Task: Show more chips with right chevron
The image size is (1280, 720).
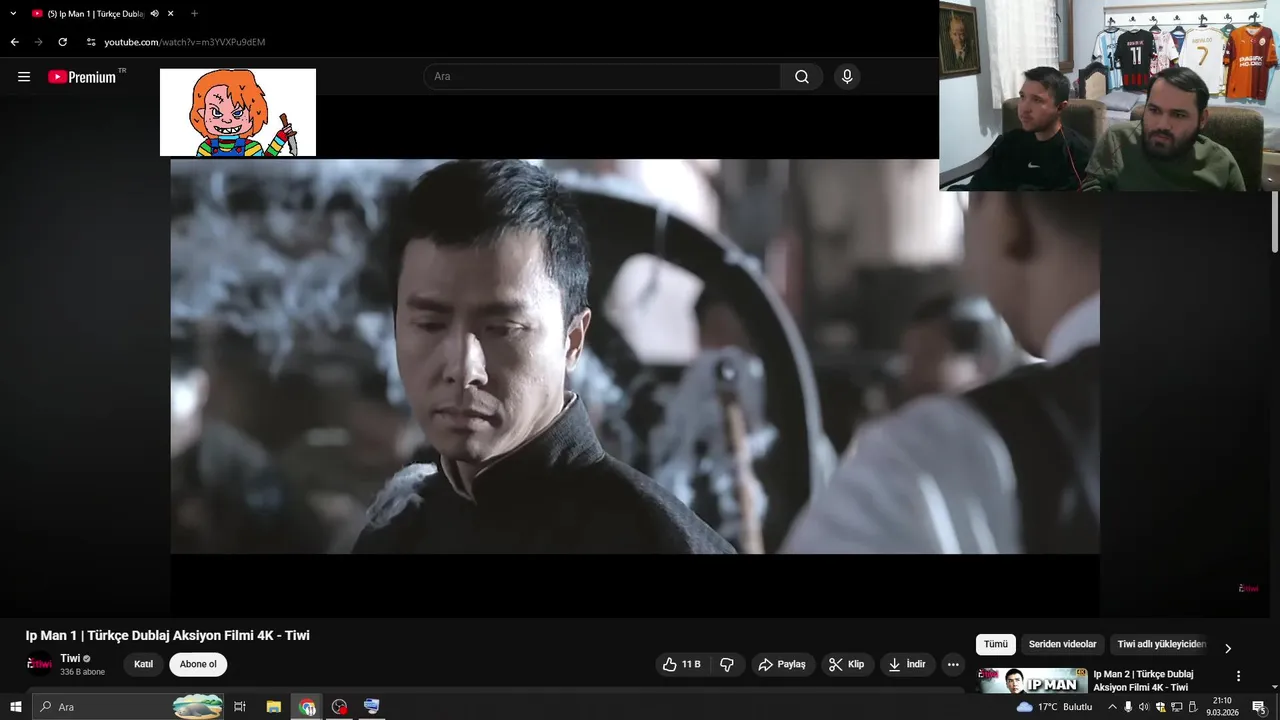Action: click(x=1228, y=648)
